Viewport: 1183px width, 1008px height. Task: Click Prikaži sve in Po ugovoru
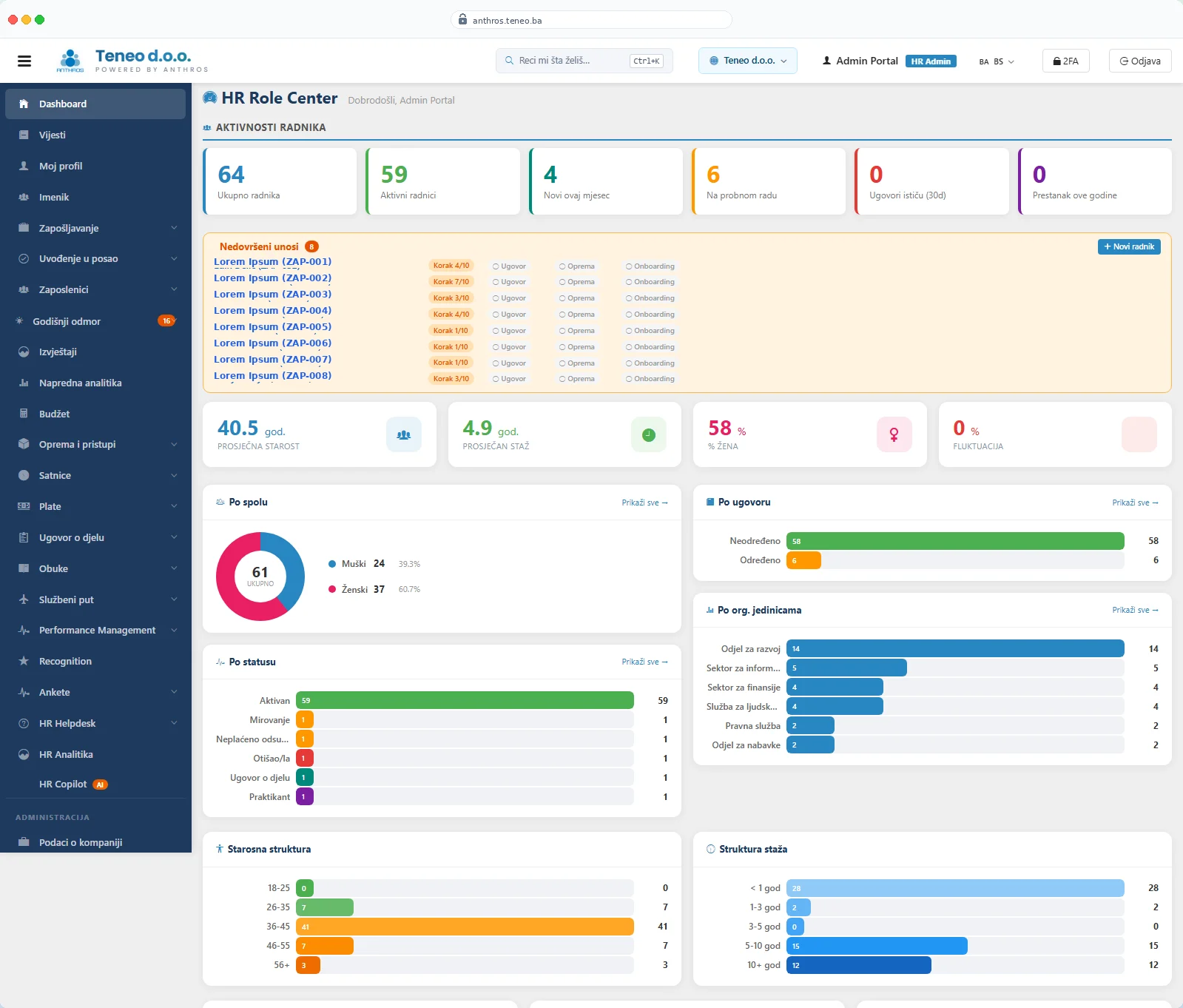tap(1135, 503)
